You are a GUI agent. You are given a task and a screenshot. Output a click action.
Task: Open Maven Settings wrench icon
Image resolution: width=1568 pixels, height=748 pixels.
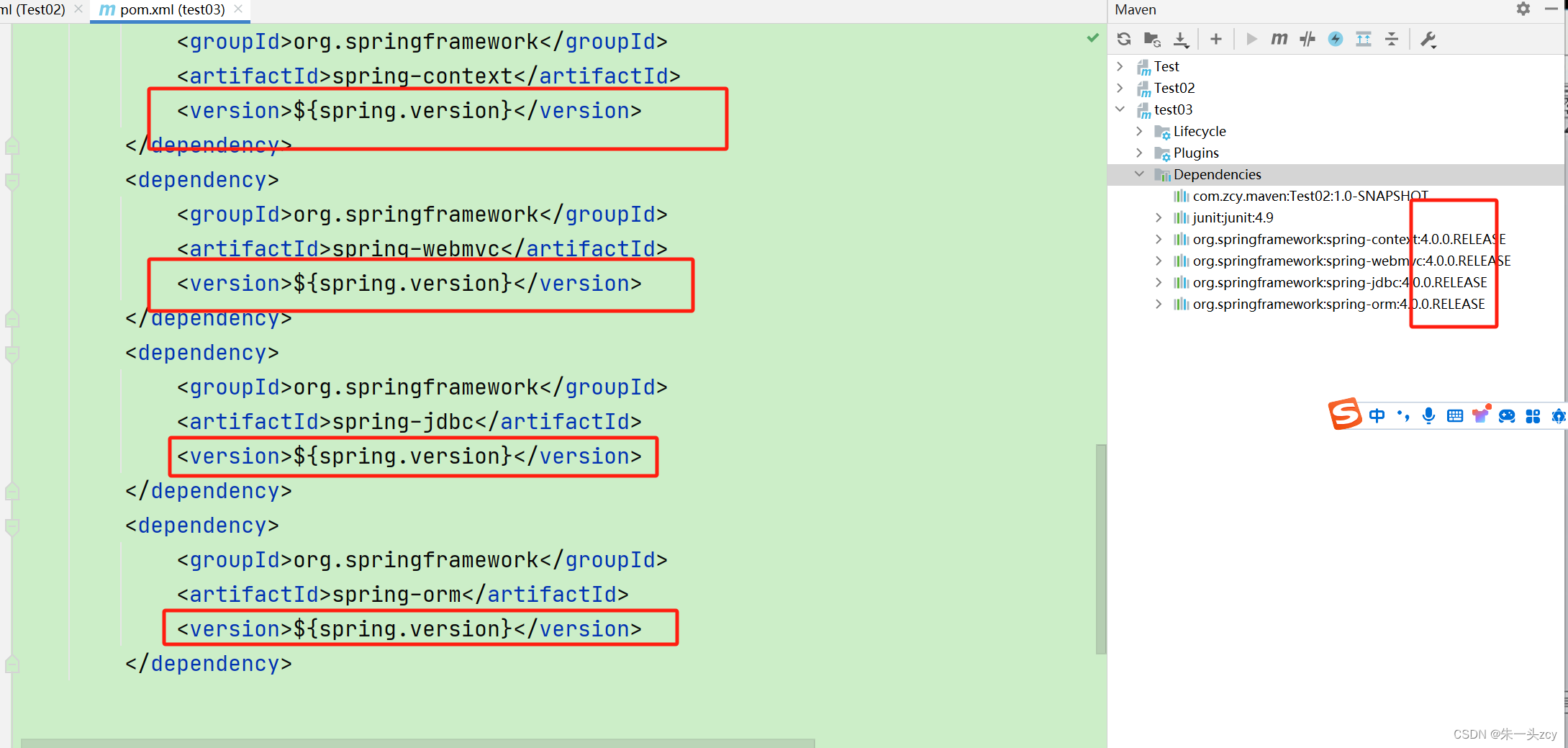pos(1428,39)
